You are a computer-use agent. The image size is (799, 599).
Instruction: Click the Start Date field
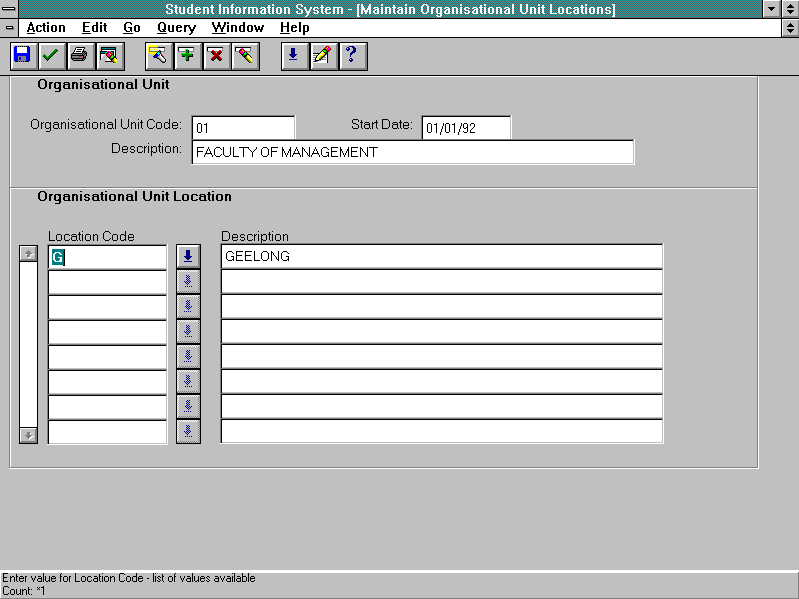click(466, 128)
